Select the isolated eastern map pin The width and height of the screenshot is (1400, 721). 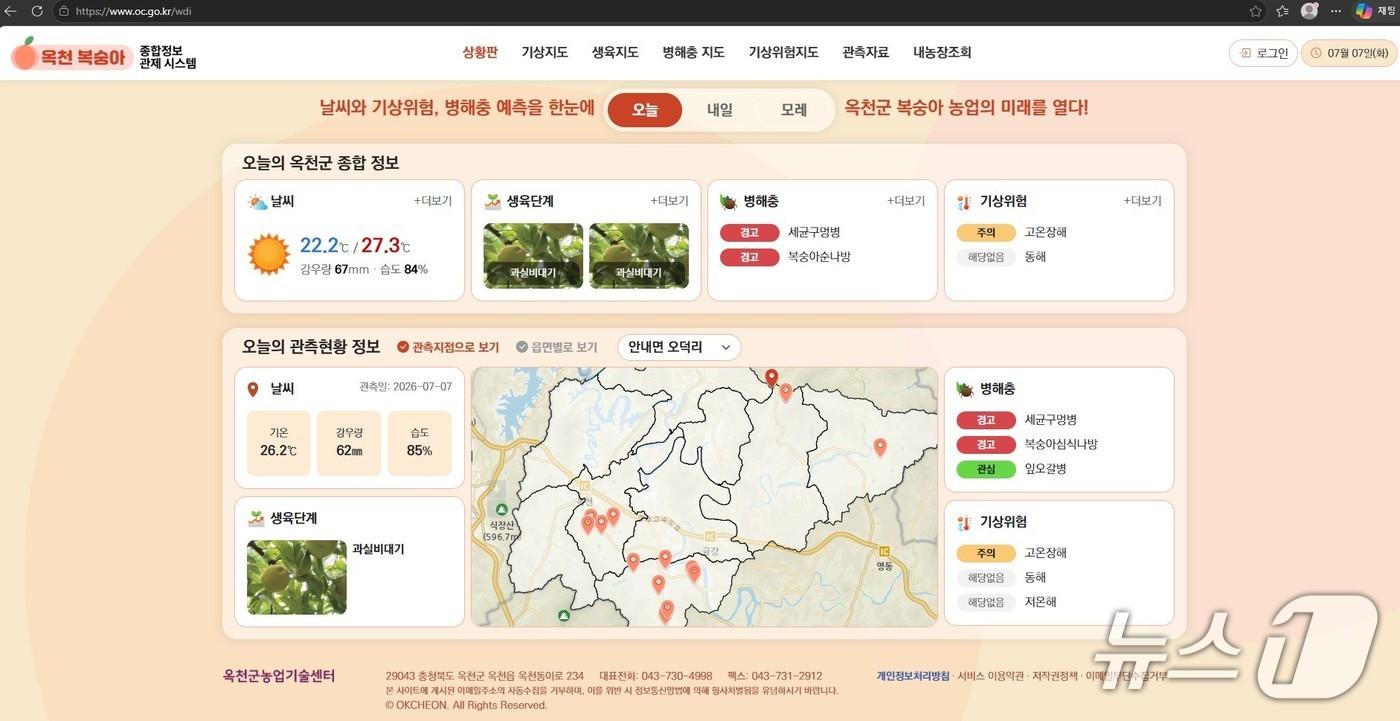(x=880, y=447)
